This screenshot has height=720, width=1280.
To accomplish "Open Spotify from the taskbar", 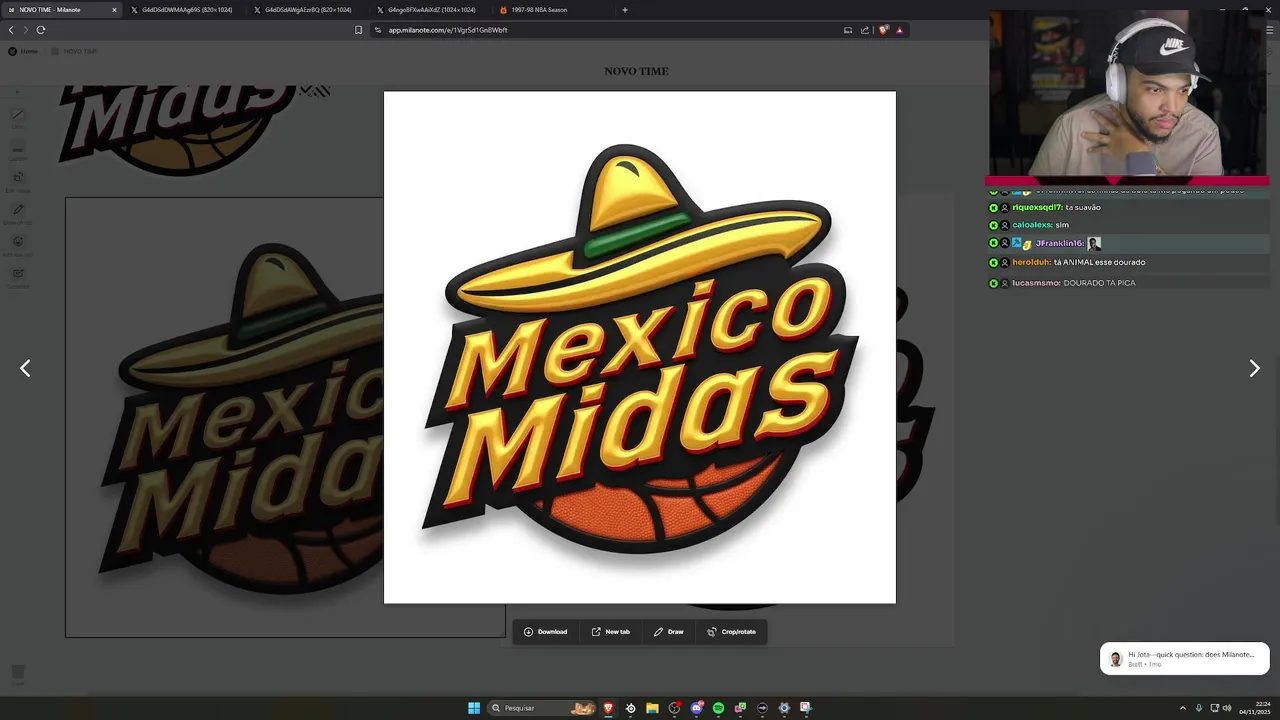I will click(718, 708).
